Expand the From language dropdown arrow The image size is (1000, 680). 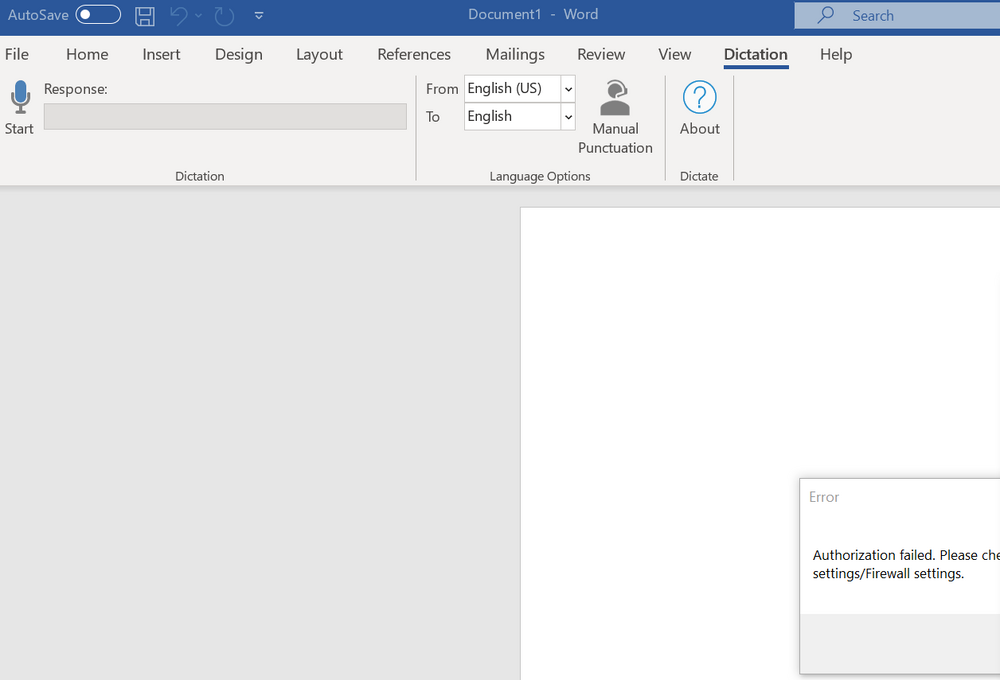pos(568,89)
